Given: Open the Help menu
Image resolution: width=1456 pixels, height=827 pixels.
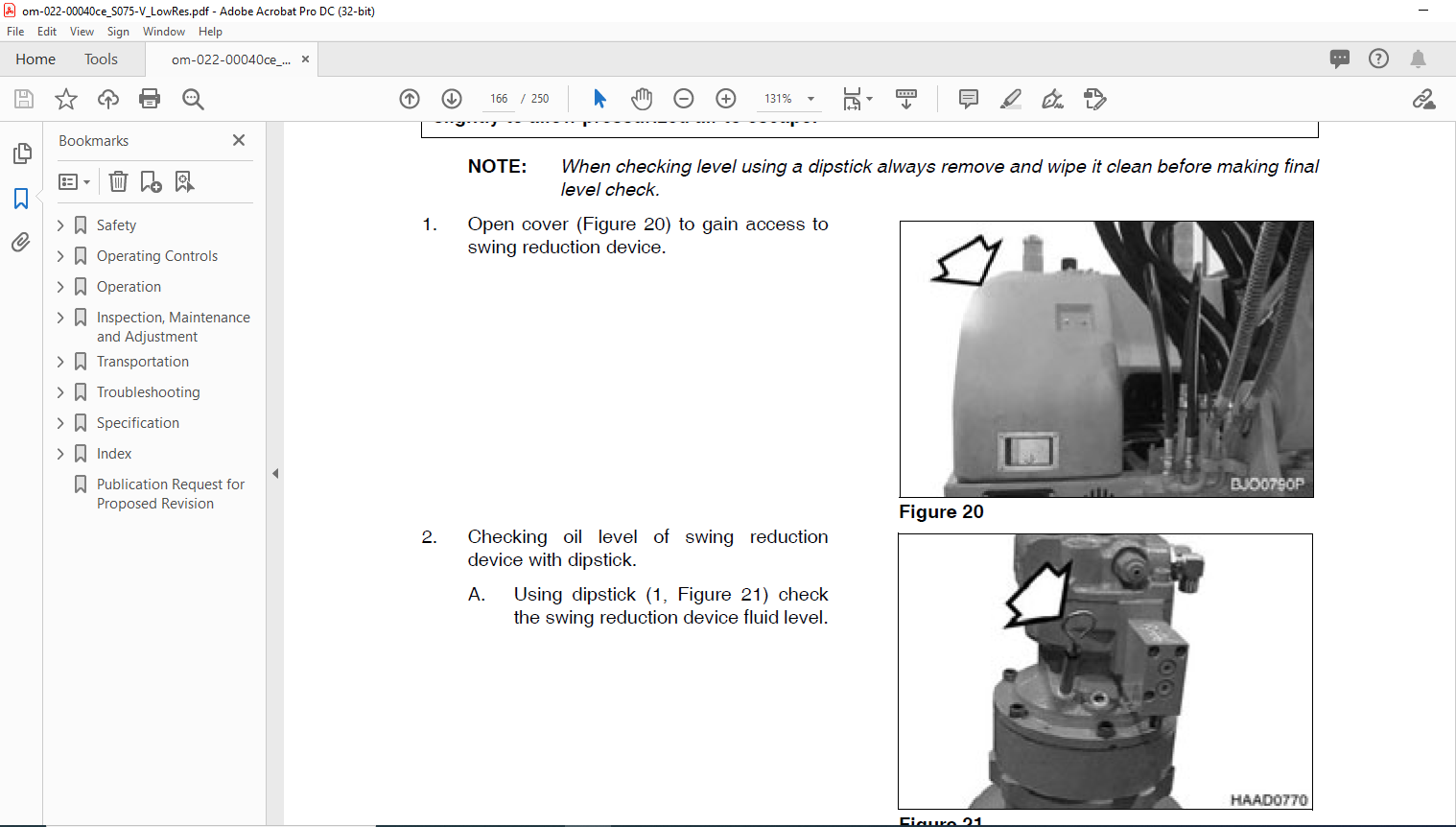Looking at the screenshot, I should tap(210, 32).
